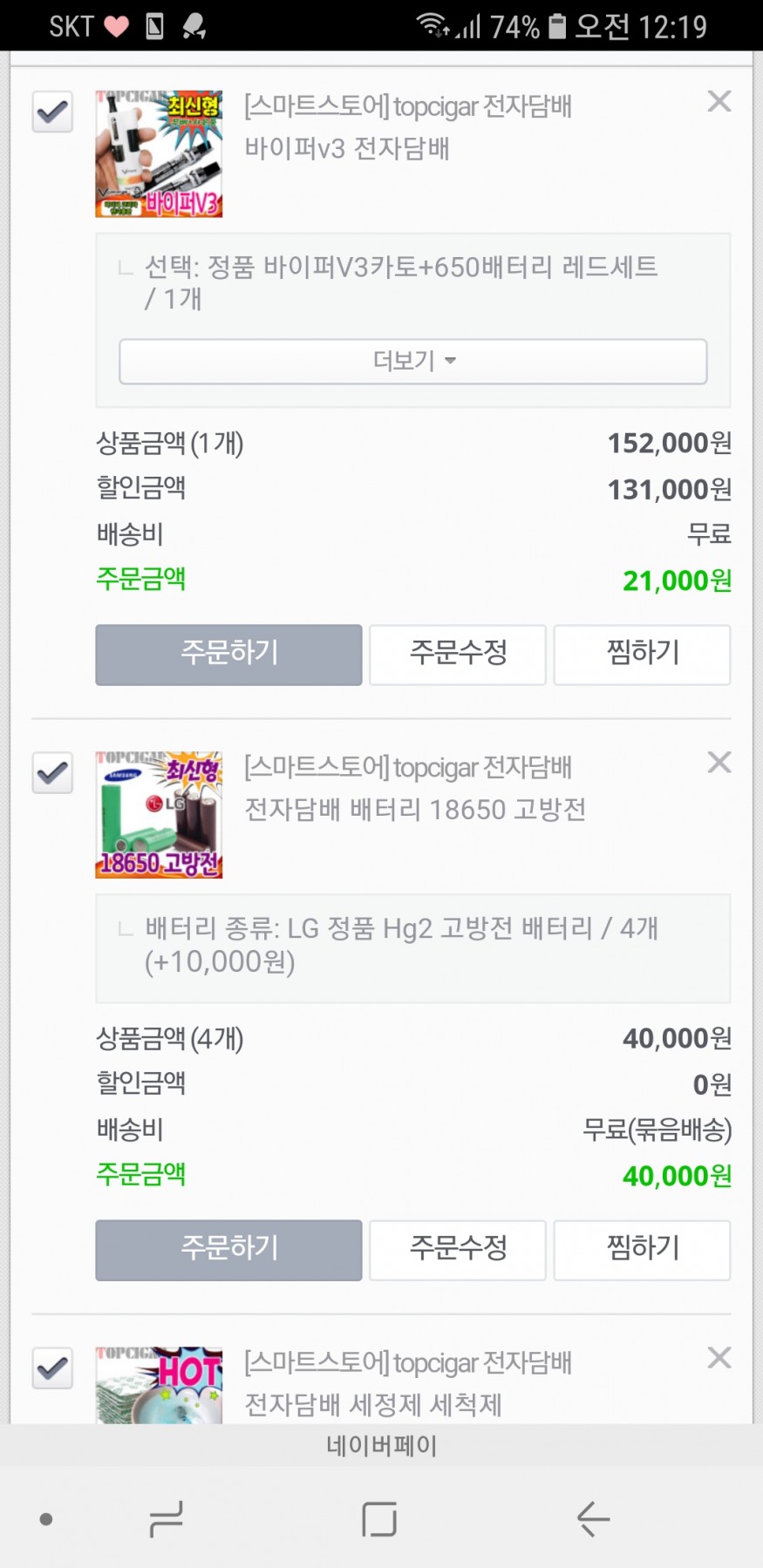Click 주문하기 for the 바이퍼v3 item
763x1568 pixels.
point(228,654)
